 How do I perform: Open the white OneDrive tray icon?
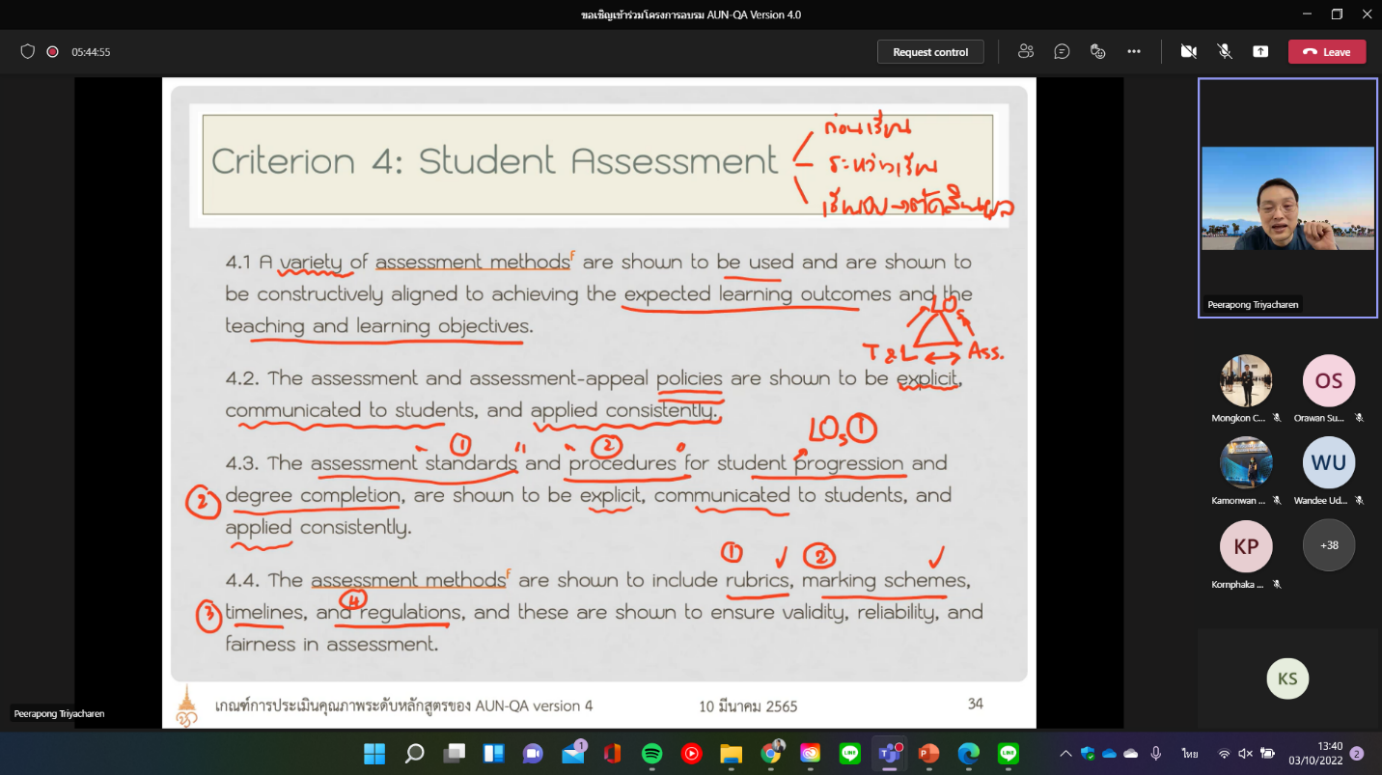tap(1131, 753)
